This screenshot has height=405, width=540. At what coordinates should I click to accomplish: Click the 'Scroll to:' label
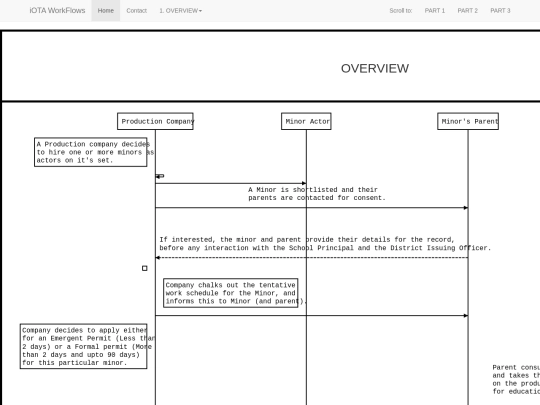(x=401, y=11)
